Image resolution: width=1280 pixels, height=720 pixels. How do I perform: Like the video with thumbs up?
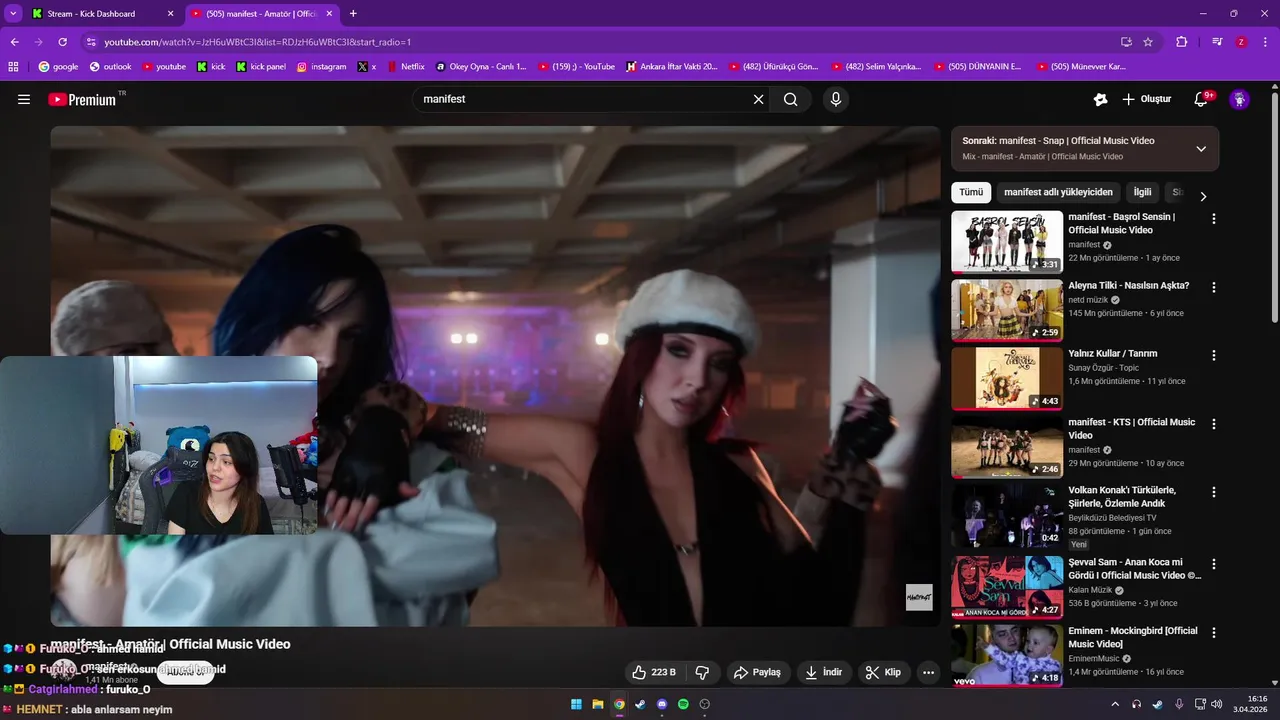(x=653, y=672)
